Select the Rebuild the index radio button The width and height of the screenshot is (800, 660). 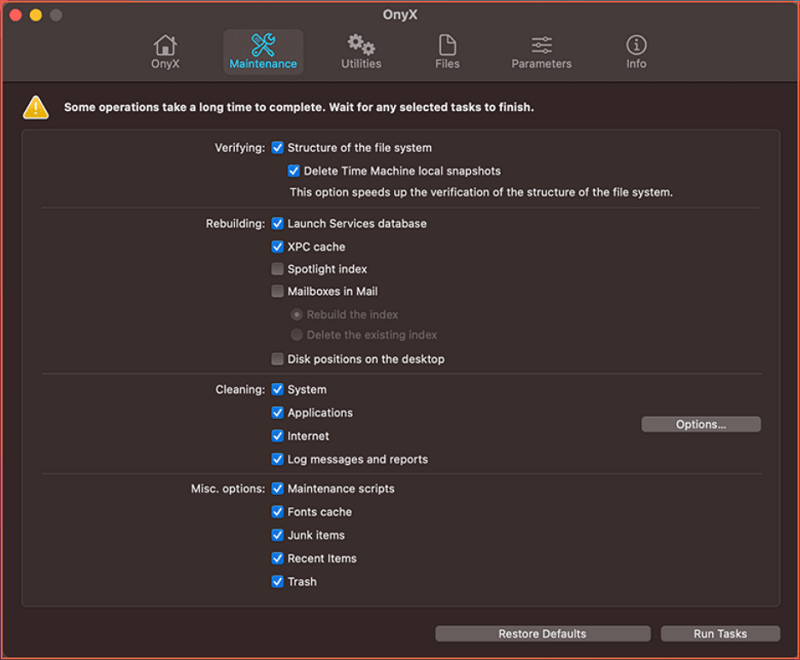[x=296, y=315]
